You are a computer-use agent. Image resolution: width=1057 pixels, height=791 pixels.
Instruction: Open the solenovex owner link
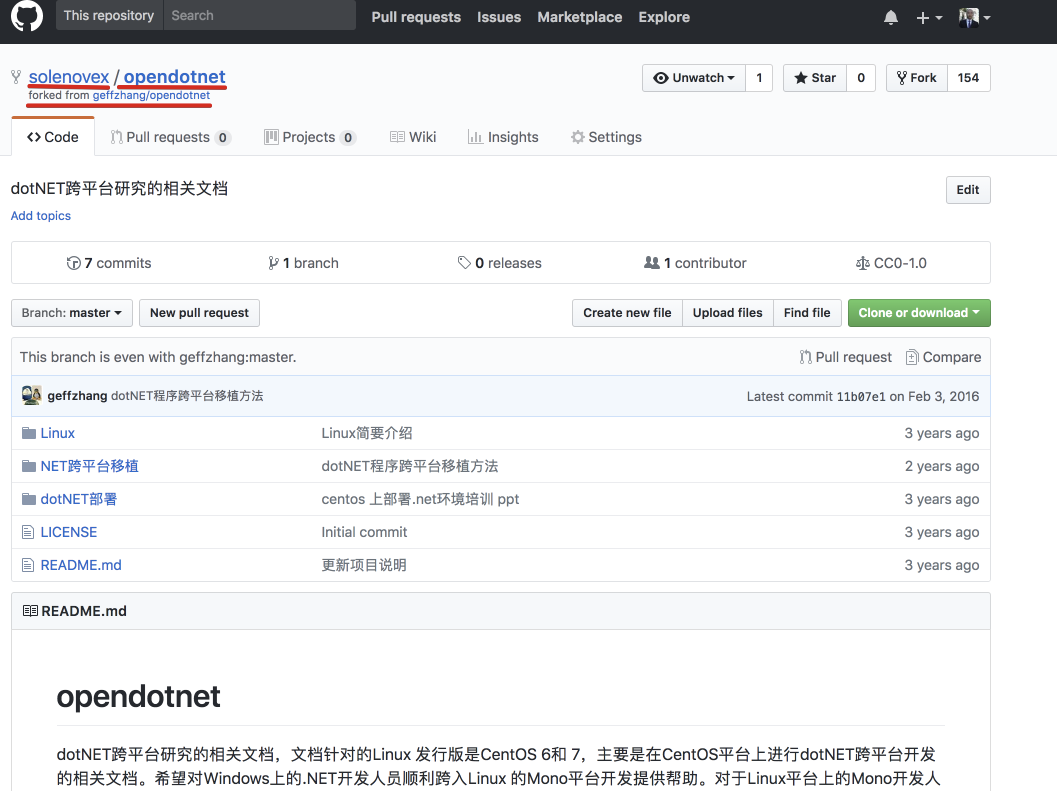pos(69,77)
